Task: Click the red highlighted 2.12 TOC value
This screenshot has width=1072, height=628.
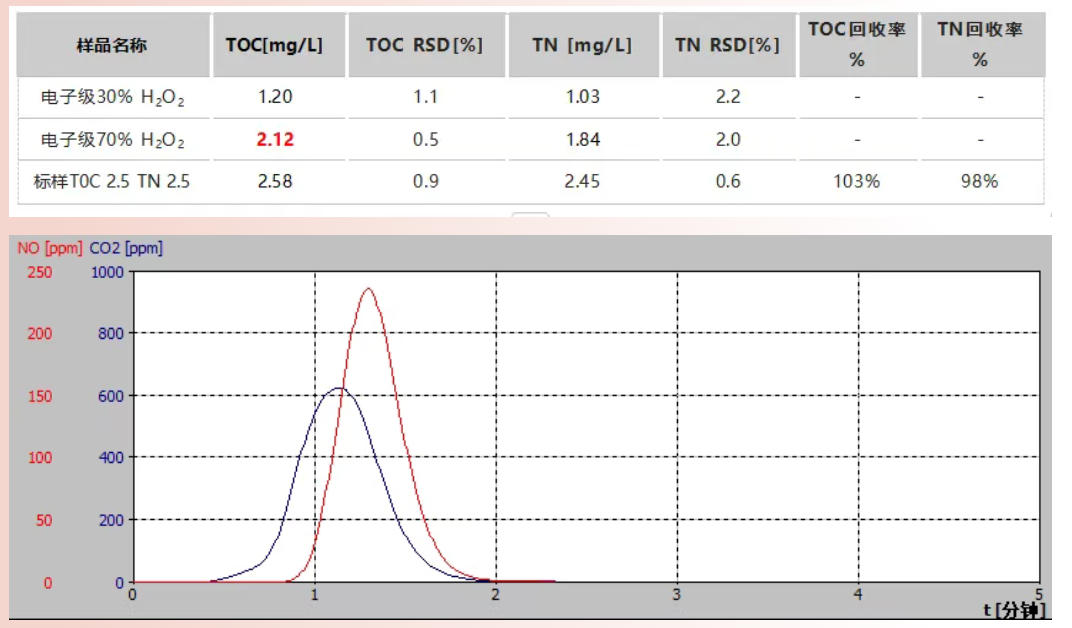Action: (275, 140)
